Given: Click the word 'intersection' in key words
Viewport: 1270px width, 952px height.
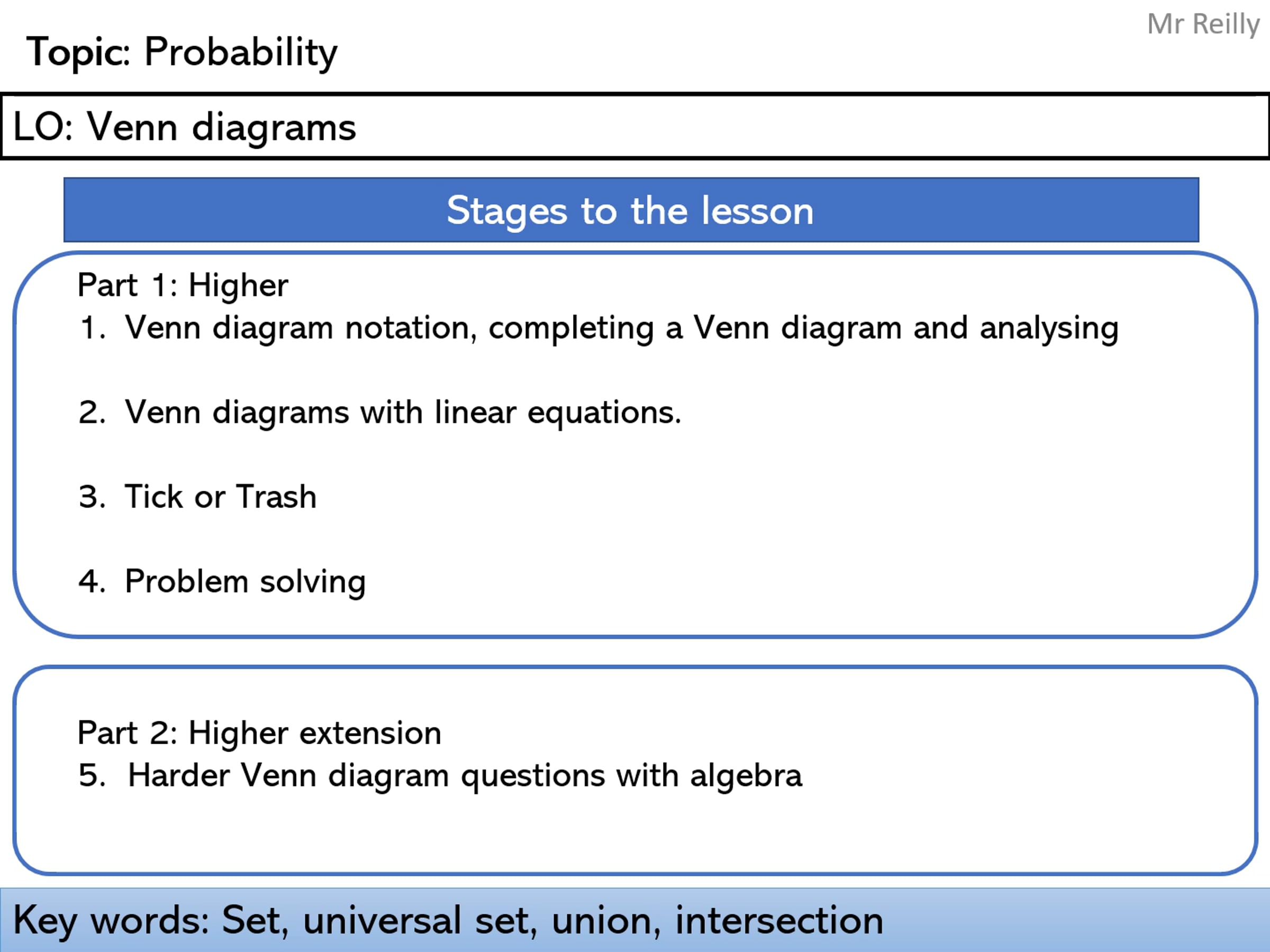Looking at the screenshot, I should click(x=779, y=920).
